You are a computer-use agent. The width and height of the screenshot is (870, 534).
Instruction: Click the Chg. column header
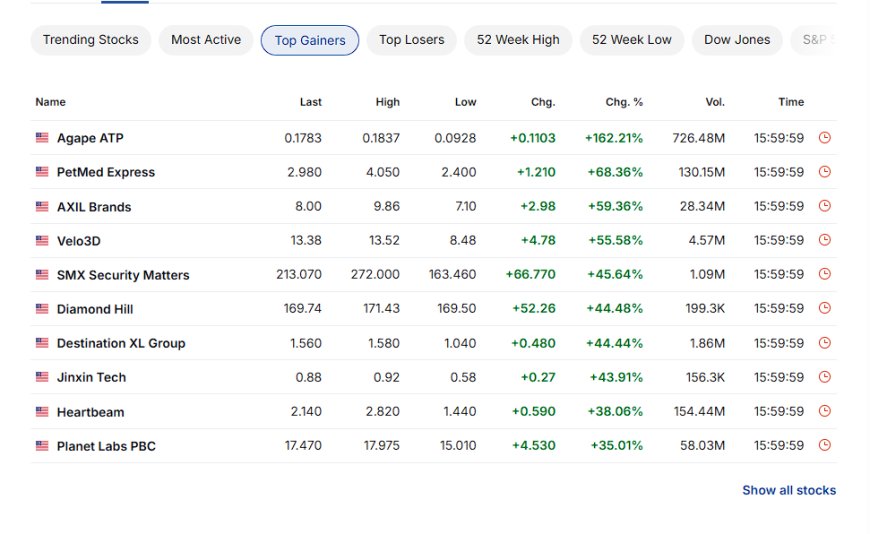pos(543,102)
